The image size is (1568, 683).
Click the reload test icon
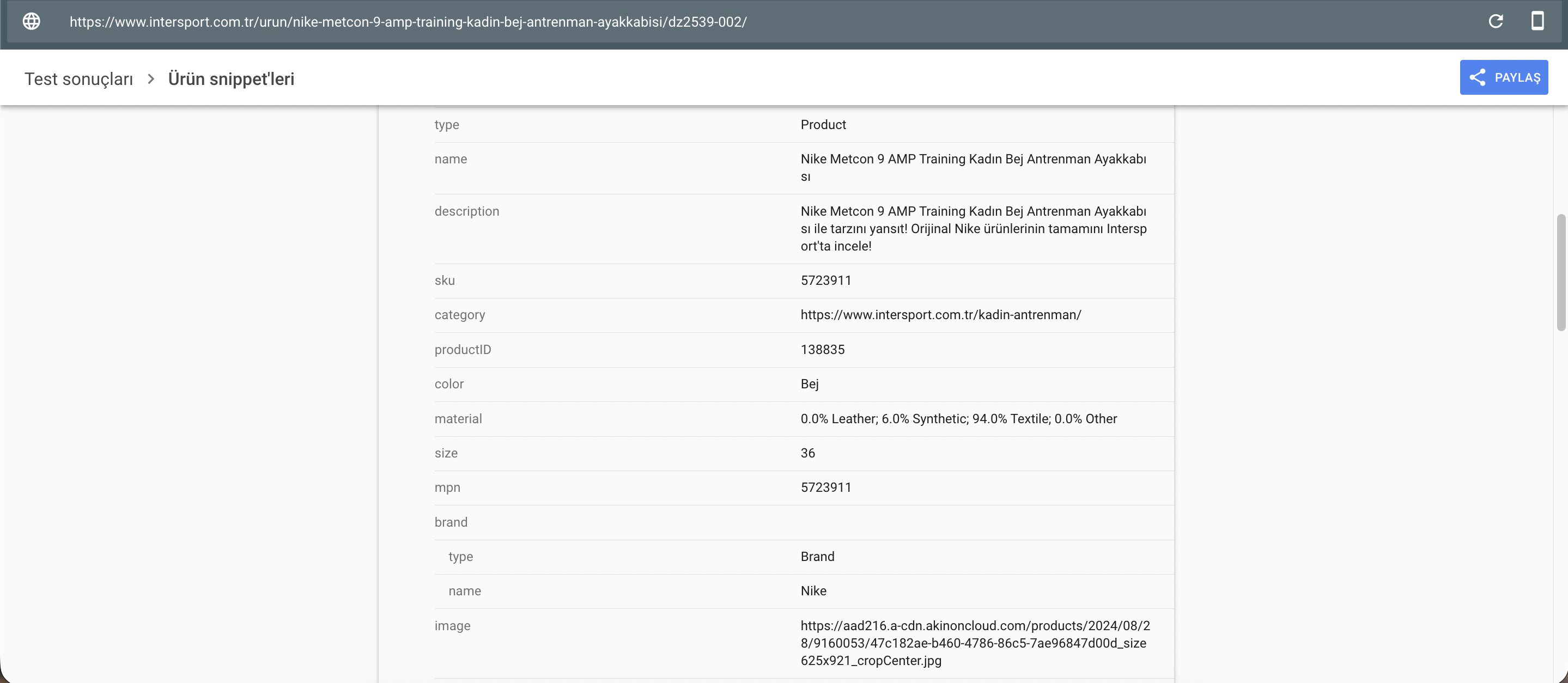click(1496, 21)
